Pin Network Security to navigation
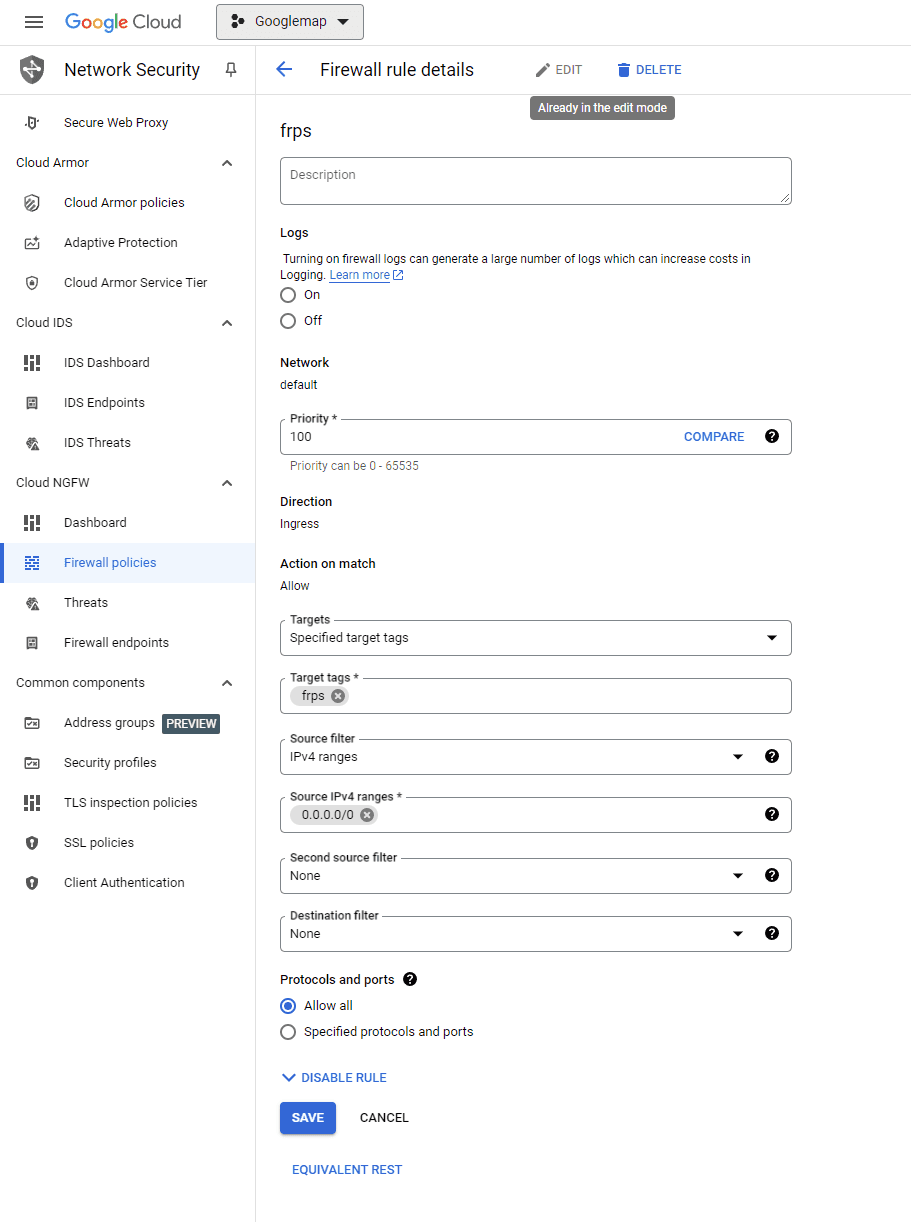This screenshot has width=911, height=1222. tap(229, 70)
